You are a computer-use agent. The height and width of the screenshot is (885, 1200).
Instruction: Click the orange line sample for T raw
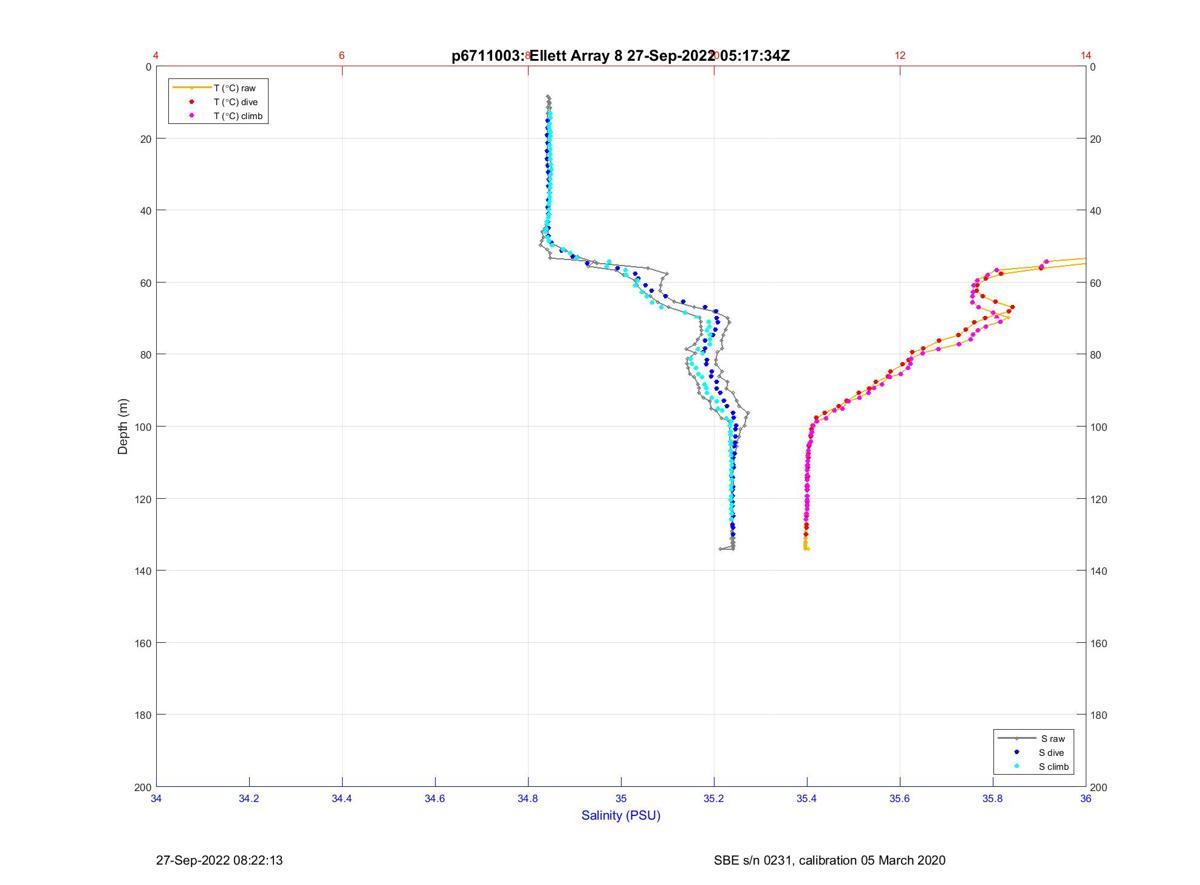pos(191,88)
